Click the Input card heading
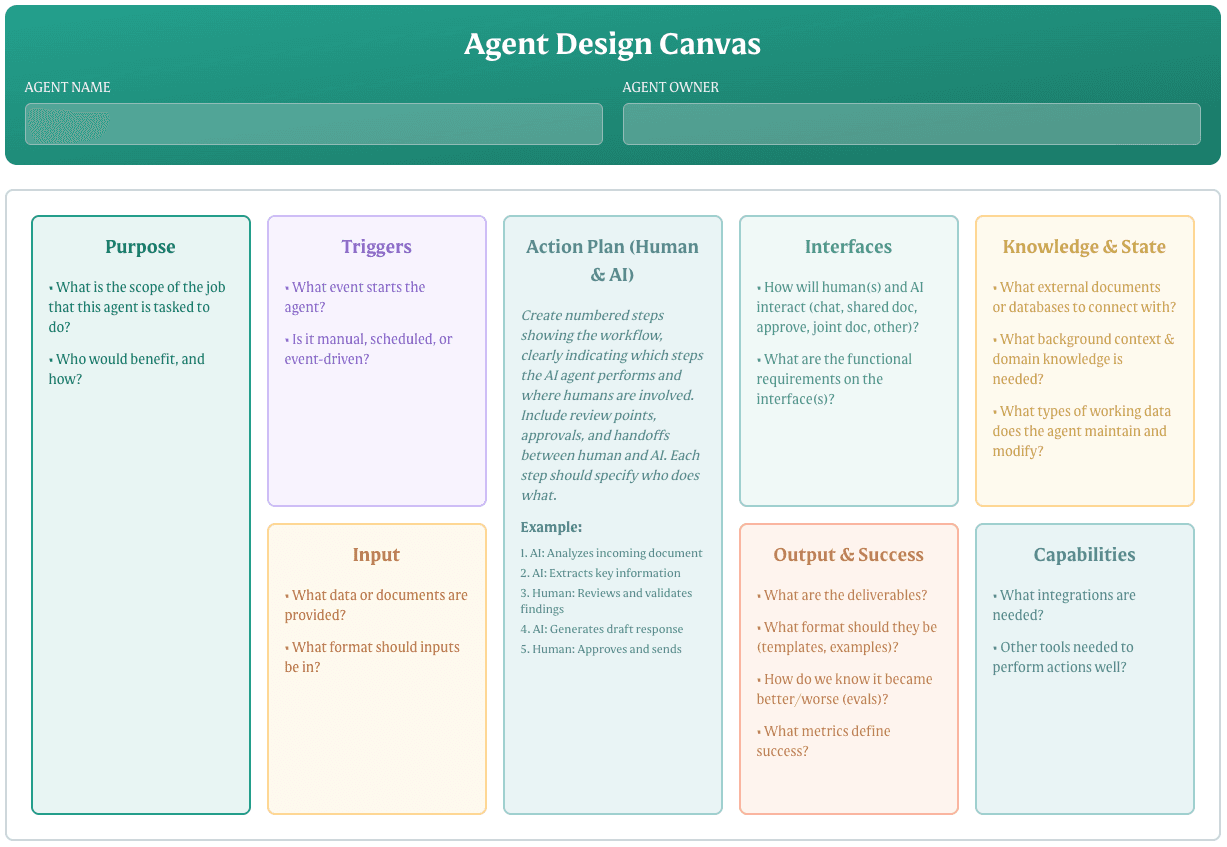This screenshot has height=847, width=1227. [376, 555]
